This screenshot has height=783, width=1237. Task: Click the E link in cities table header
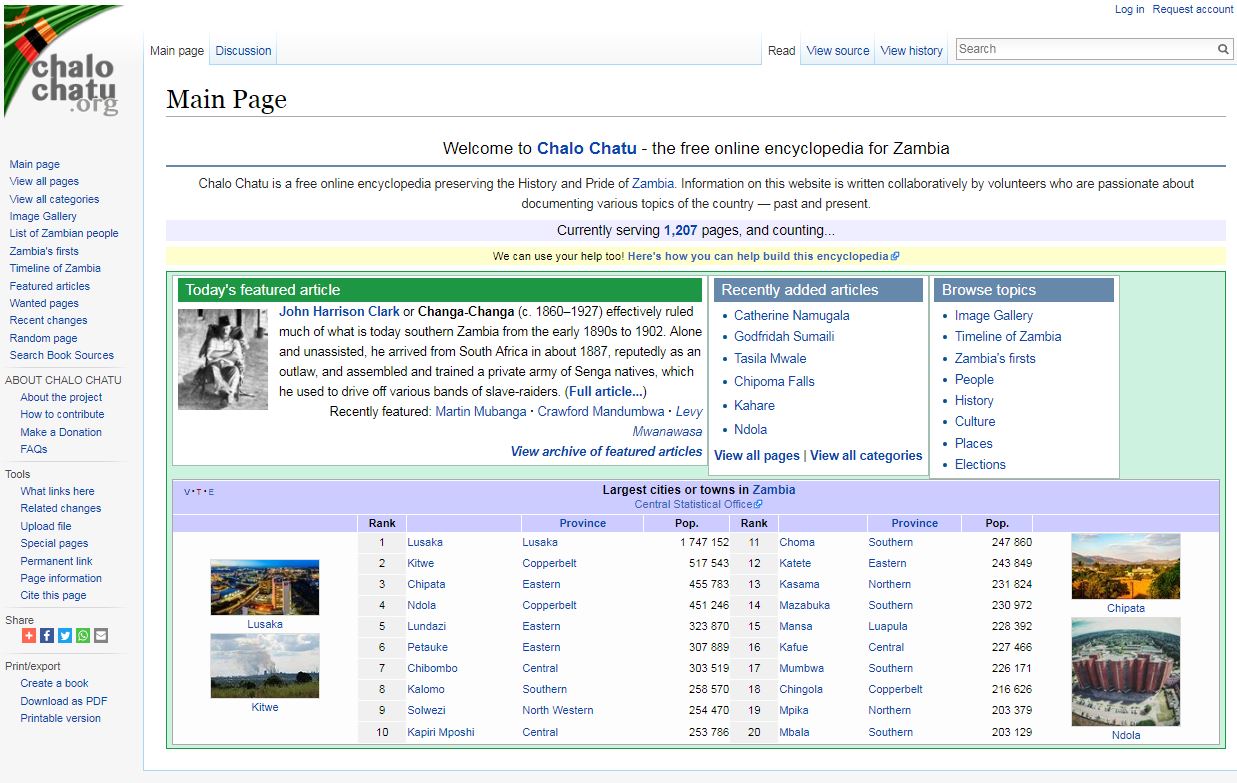click(211, 491)
